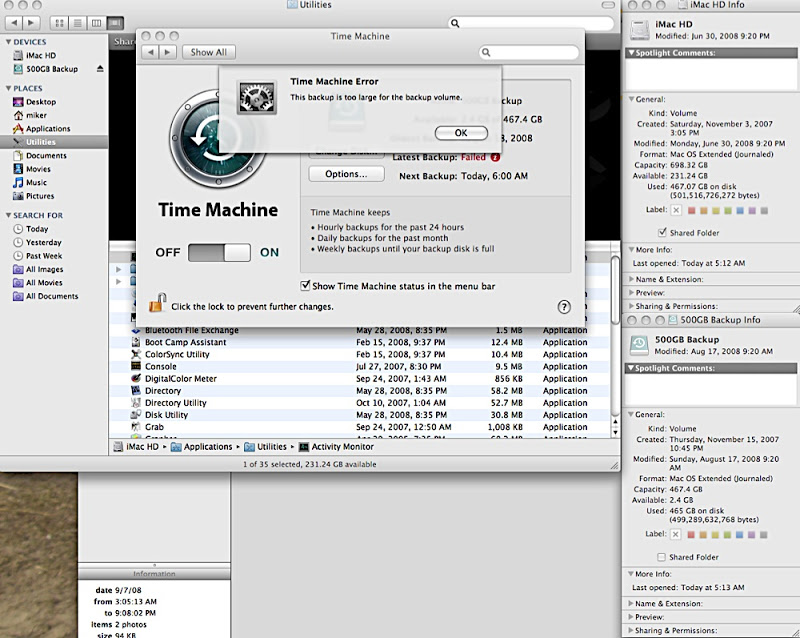Dismiss the Time Machine Error with OK
800x638 pixels.
[x=461, y=133]
